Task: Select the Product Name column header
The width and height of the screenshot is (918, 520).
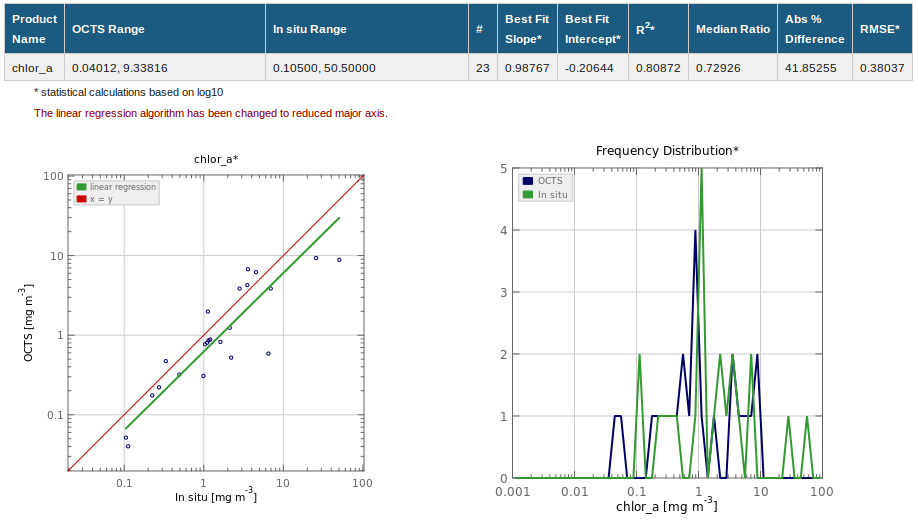Action: (35, 29)
